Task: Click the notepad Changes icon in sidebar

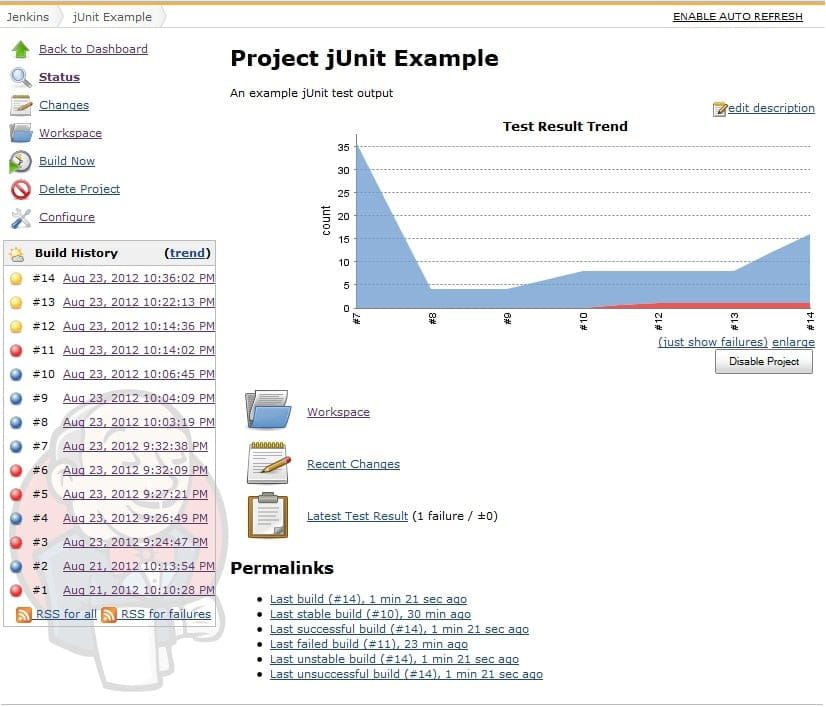Action: point(20,105)
